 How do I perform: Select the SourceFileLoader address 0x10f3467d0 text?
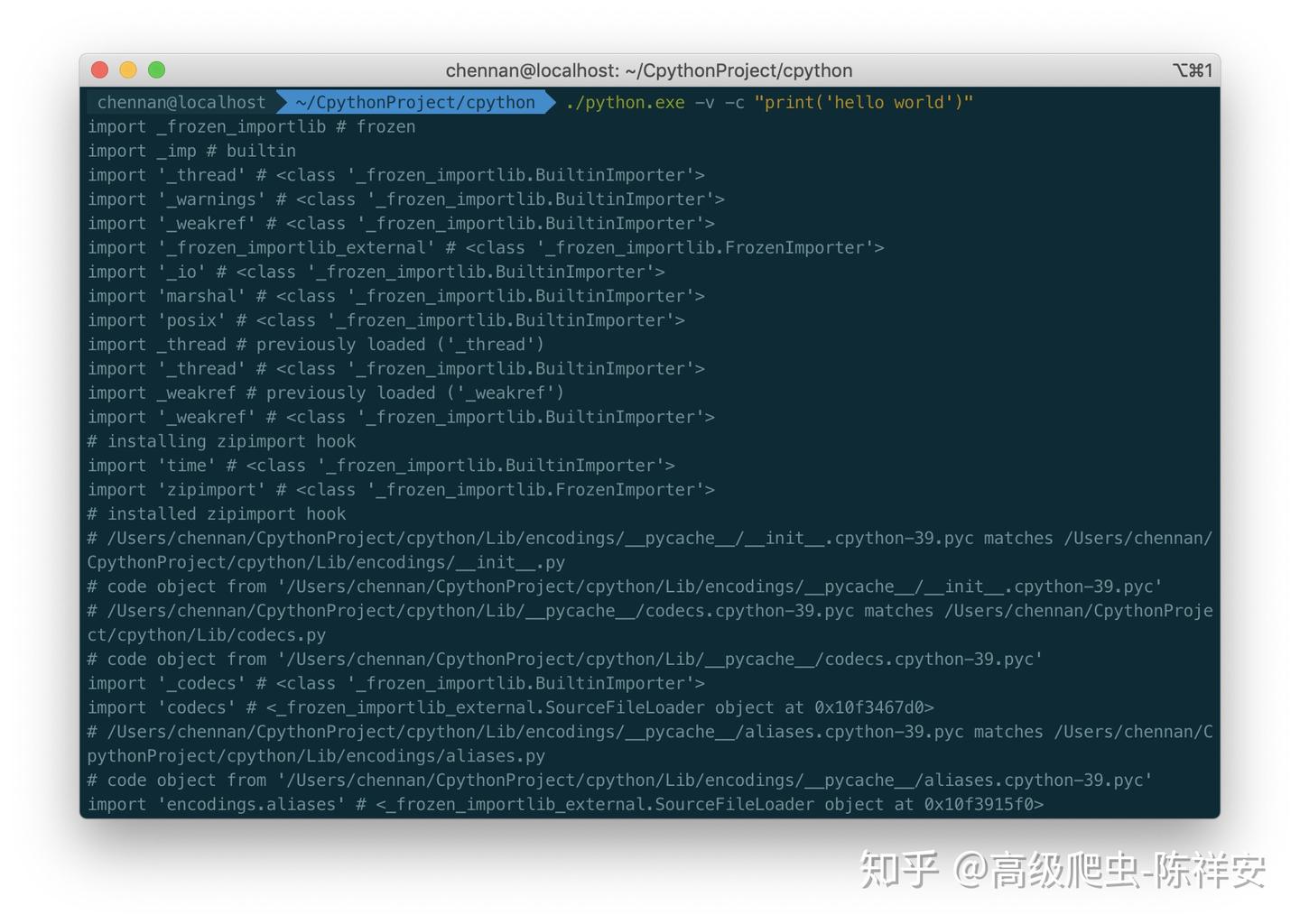point(871,707)
